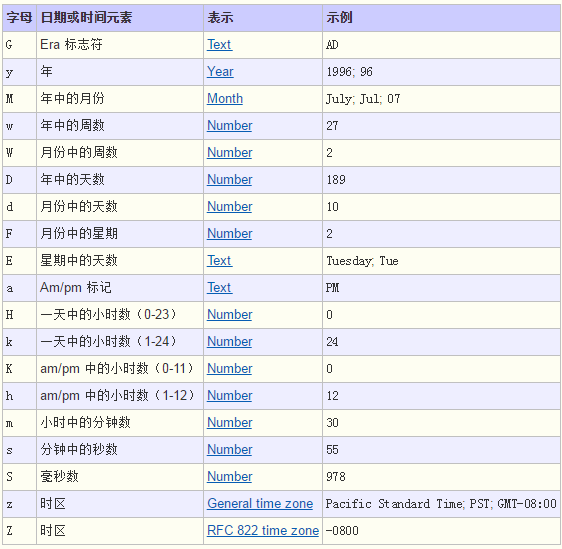Screen dimensions: 562x549
Task: Select the uppercase D letter cell
Action: click(19, 180)
